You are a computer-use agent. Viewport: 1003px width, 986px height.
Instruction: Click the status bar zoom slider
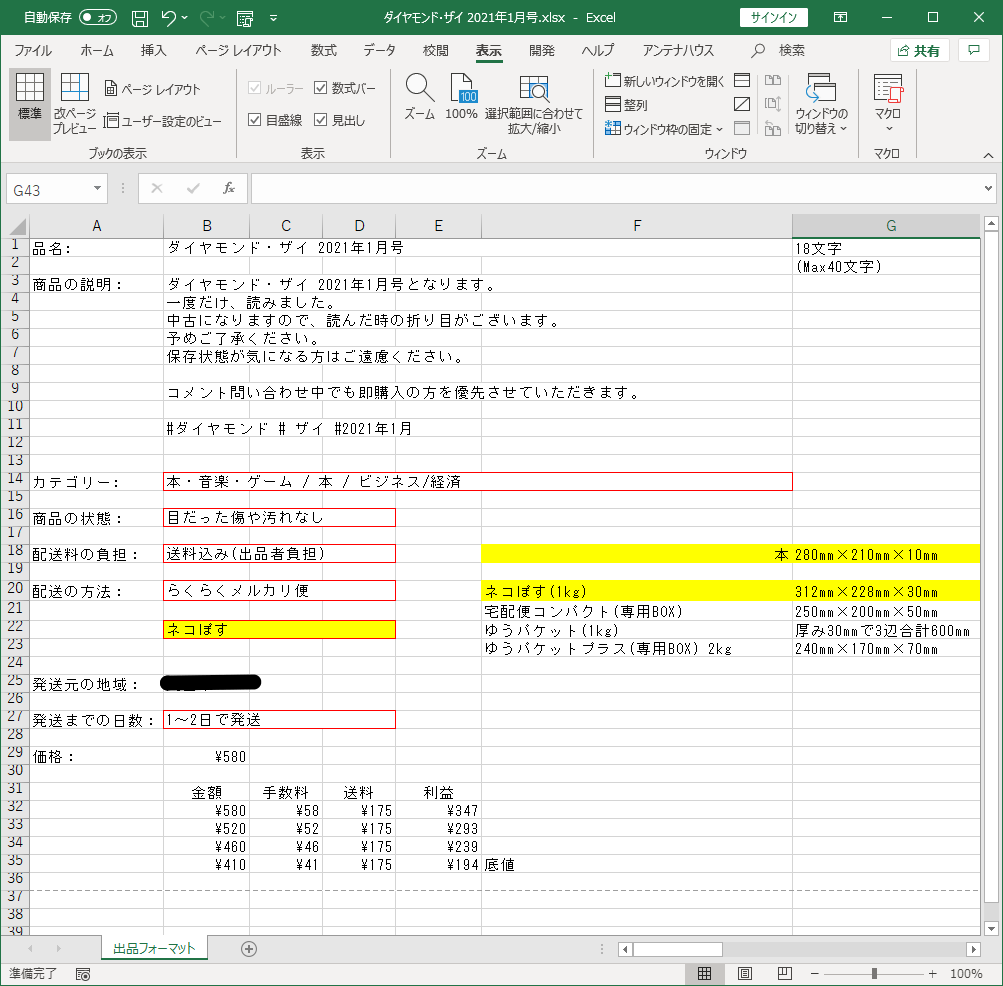pos(874,974)
